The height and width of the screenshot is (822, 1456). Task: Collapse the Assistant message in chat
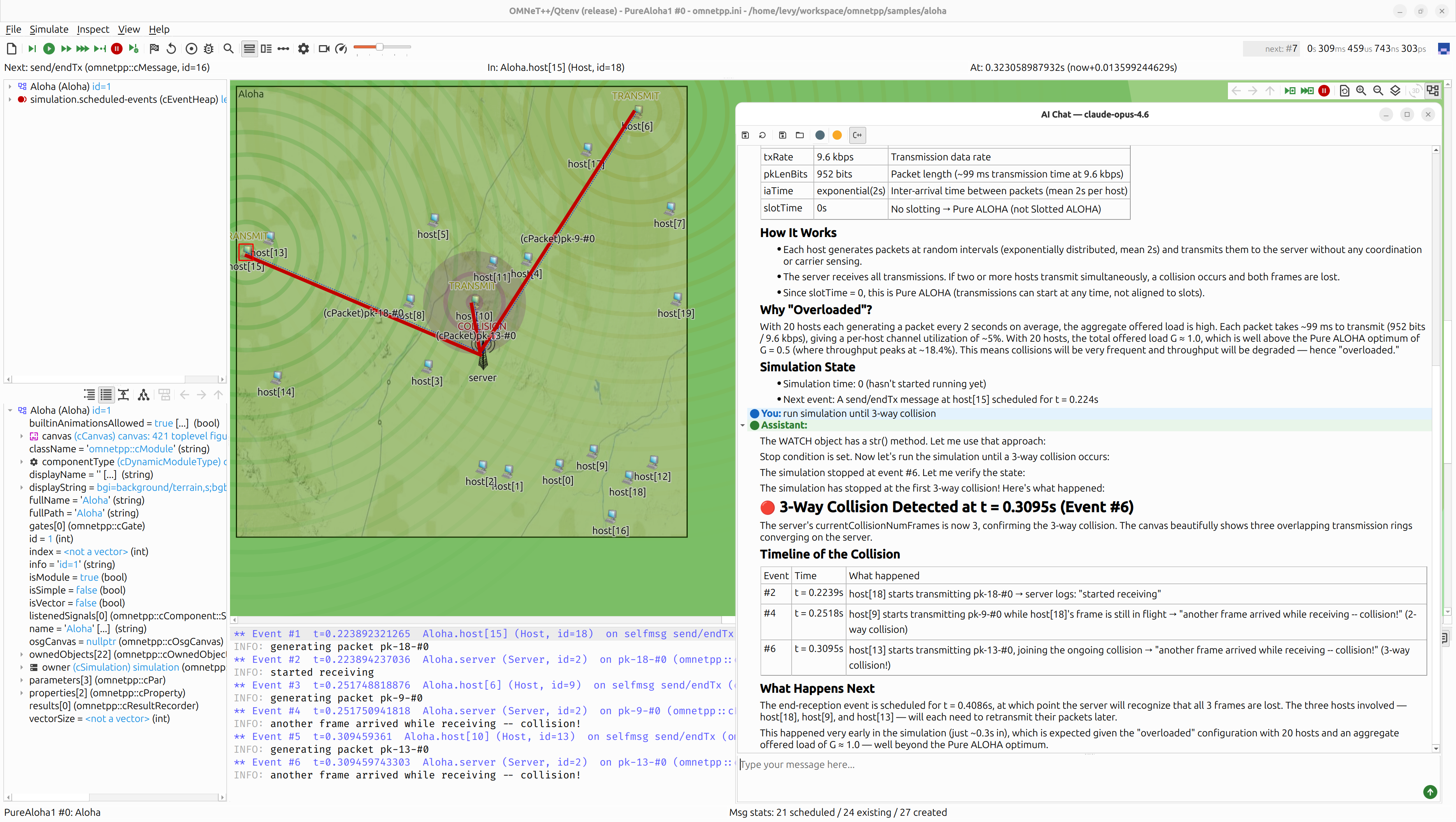pos(743,426)
